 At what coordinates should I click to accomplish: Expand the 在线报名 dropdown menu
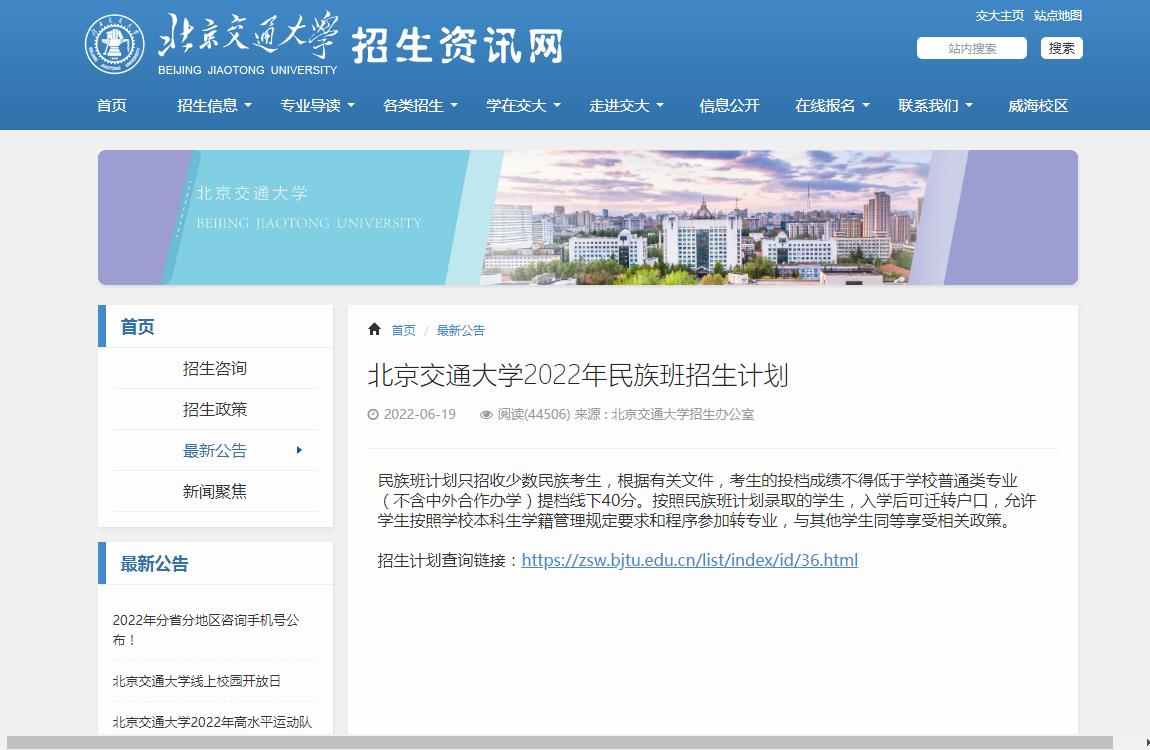coord(832,106)
